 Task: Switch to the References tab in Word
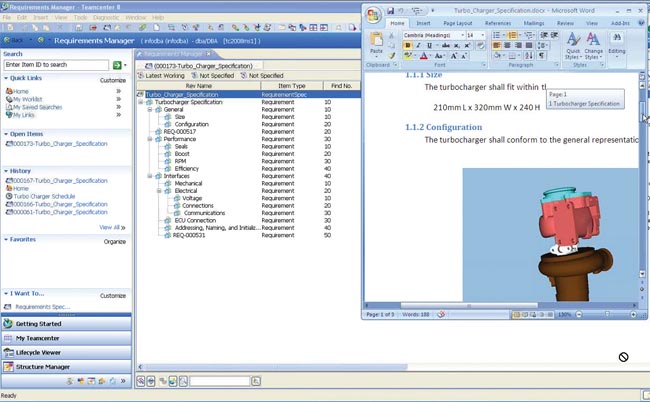coord(498,23)
